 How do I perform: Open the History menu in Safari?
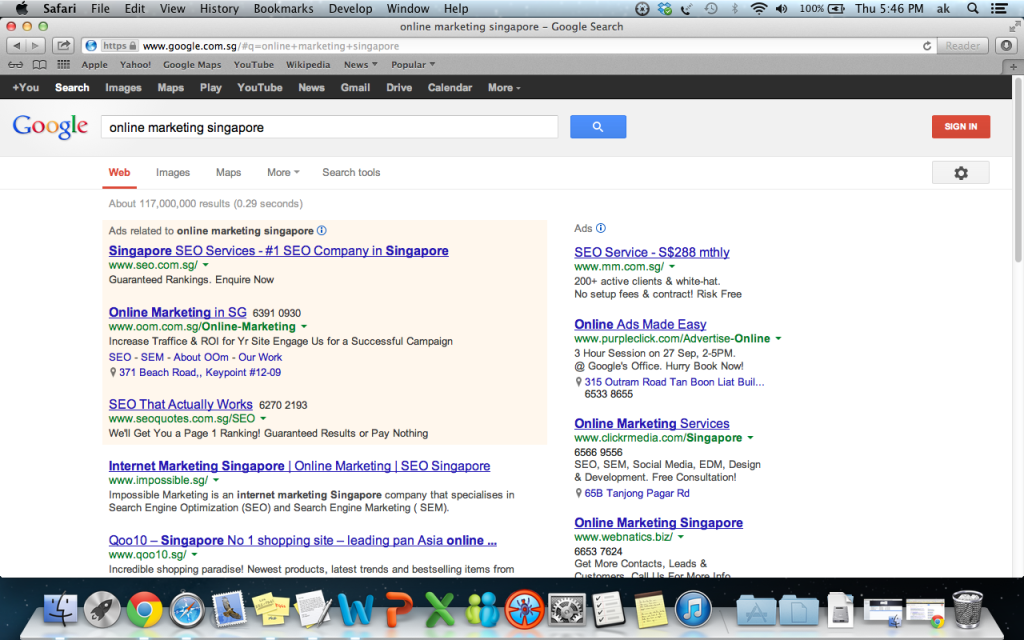pos(219,8)
